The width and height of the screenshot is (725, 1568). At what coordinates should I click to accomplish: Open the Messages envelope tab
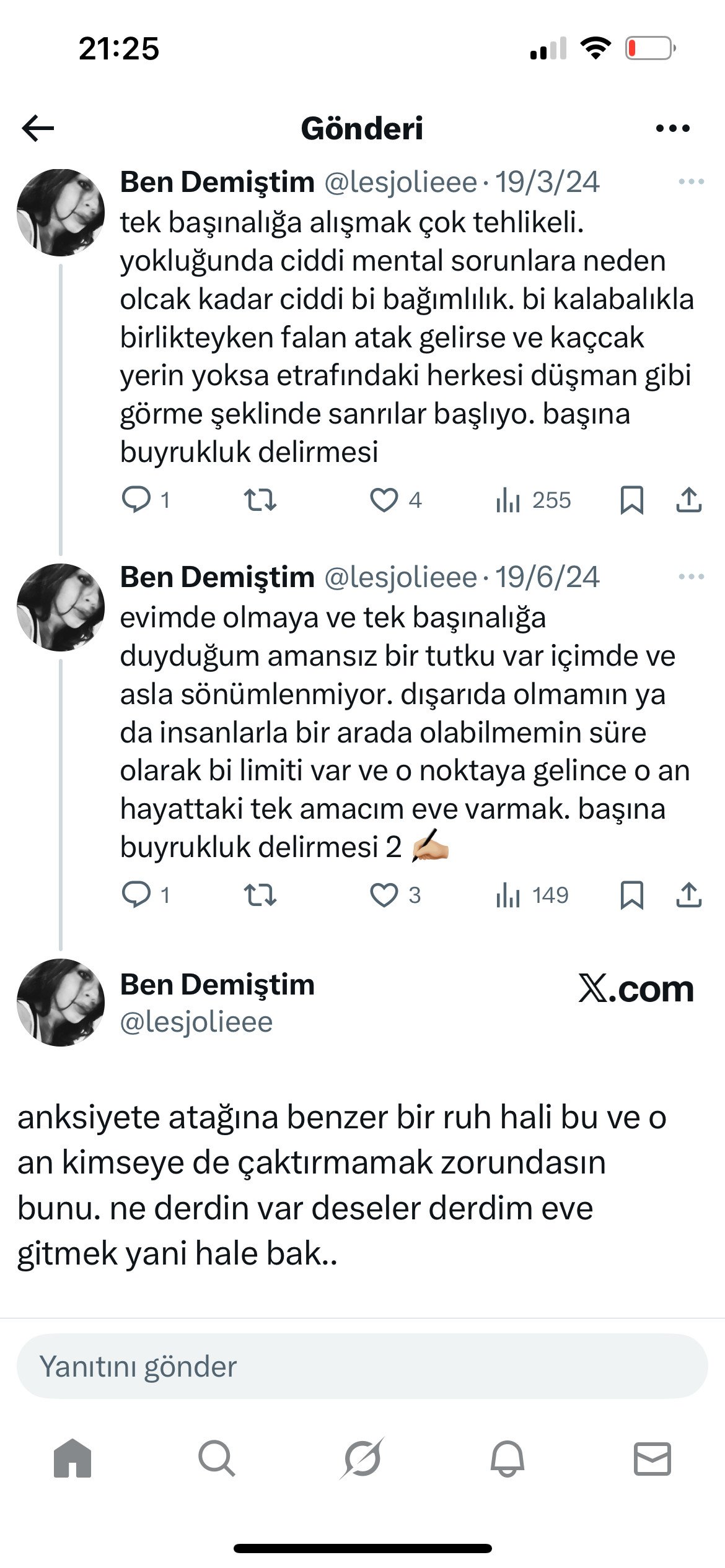point(652,1458)
